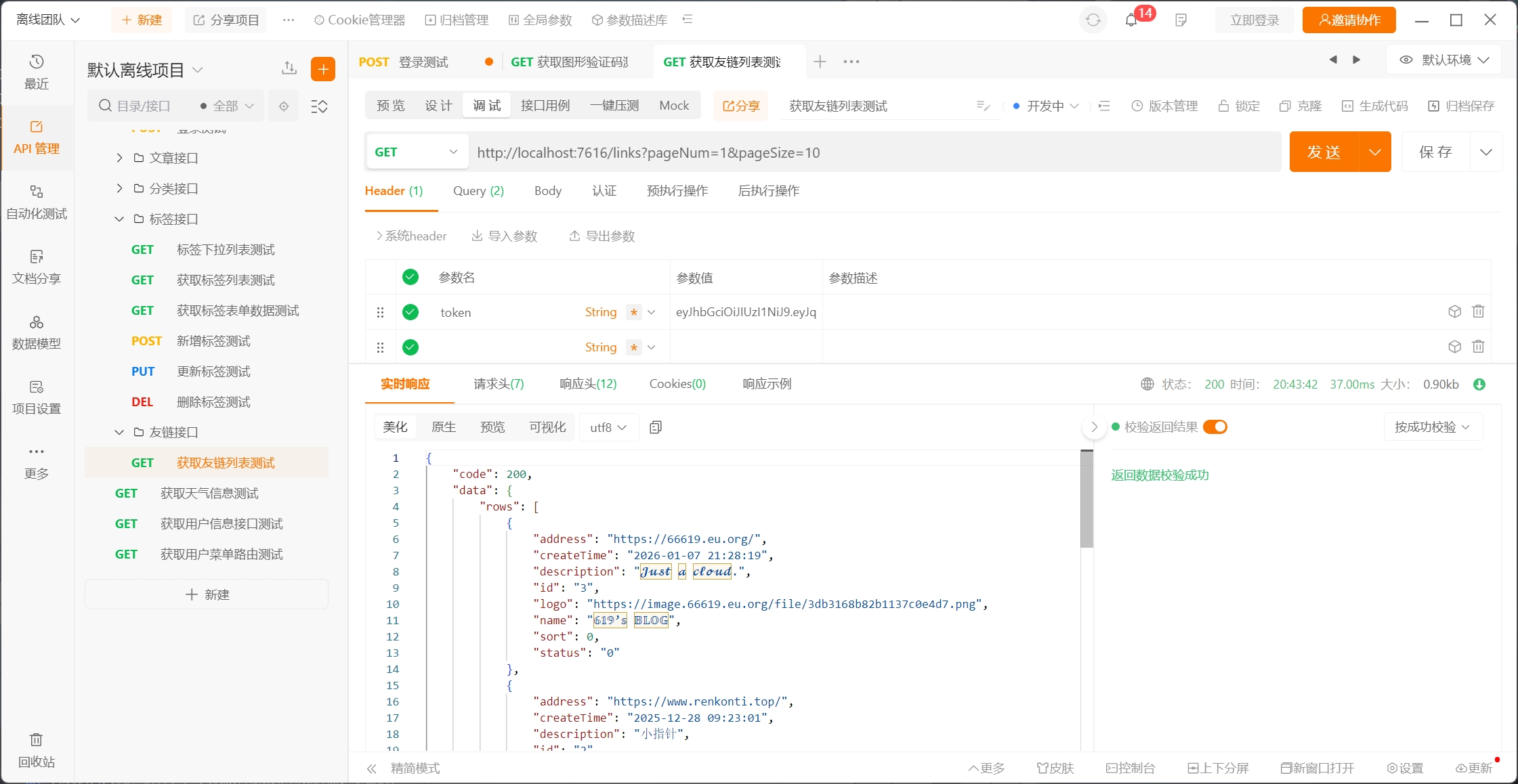Expand the 文章接口 folder
Screen dimensions: 1518x784
pyautogui.click(x=120, y=158)
